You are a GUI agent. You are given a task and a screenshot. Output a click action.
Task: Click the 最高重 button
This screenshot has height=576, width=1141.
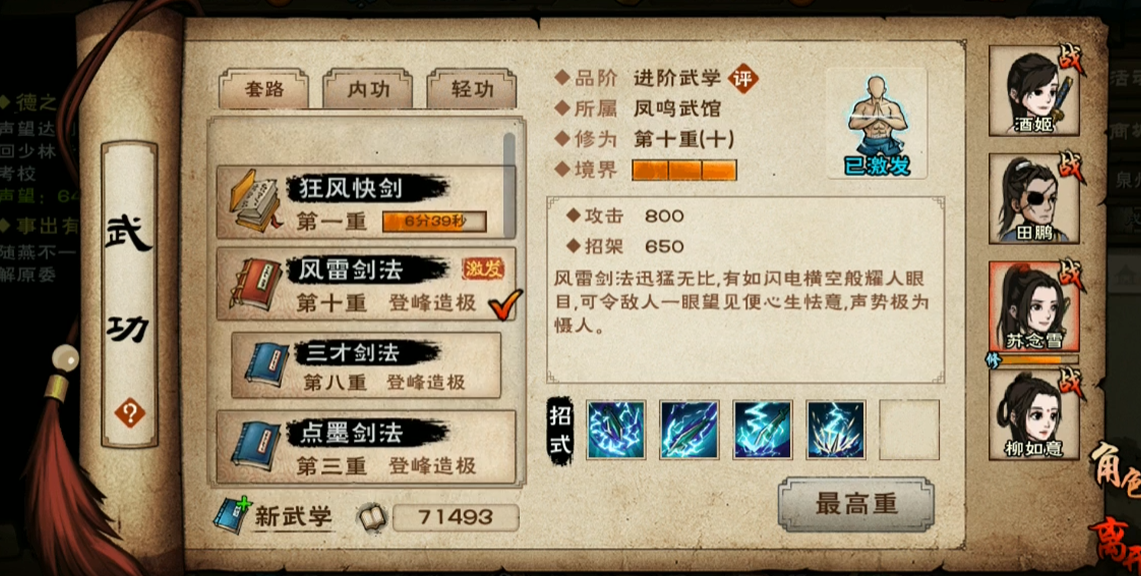click(x=856, y=504)
